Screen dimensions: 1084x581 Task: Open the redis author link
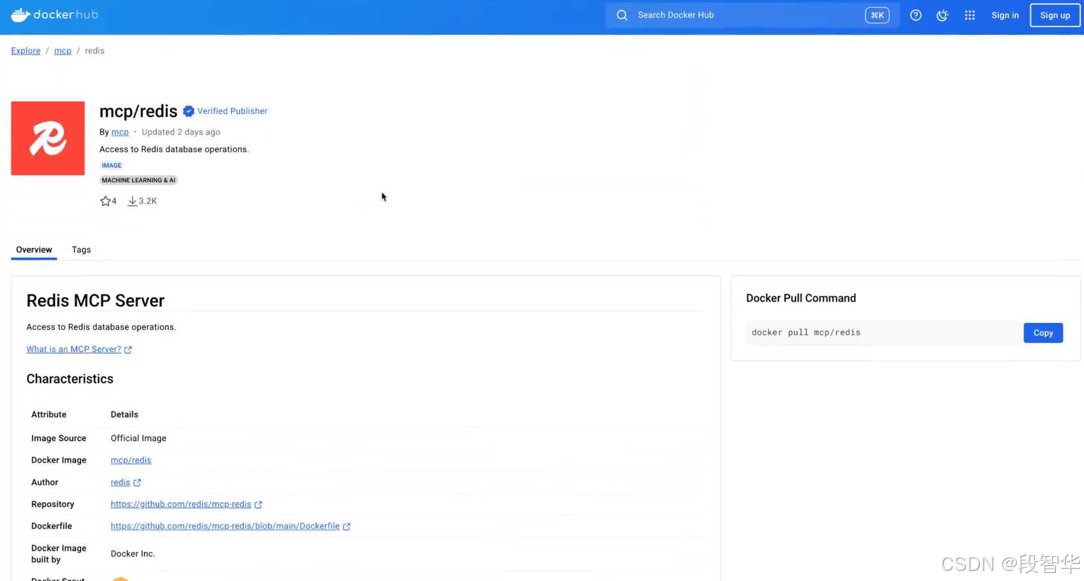tap(120, 482)
